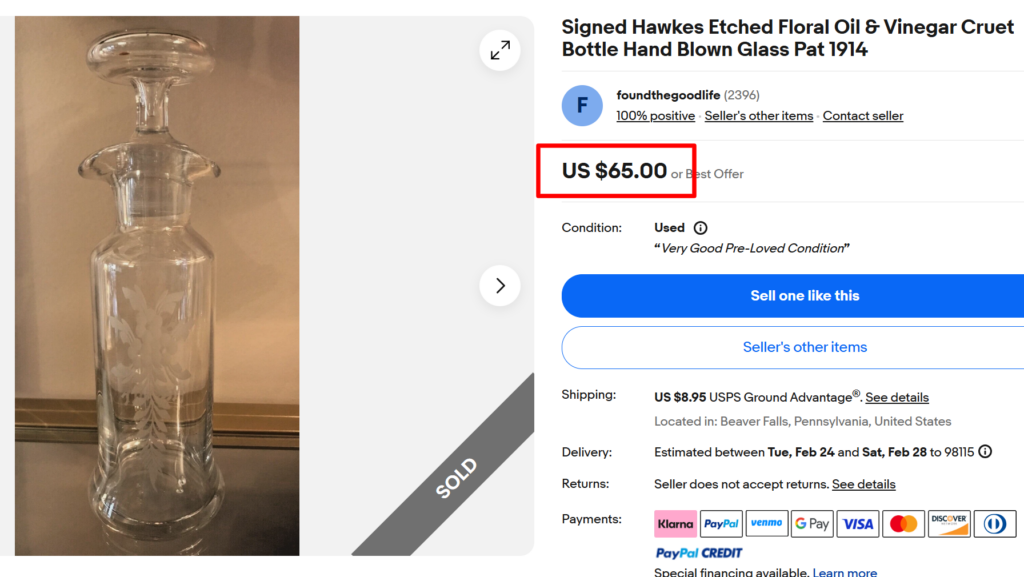Viewport: 1024px width, 577px height.
Task: Open delivery estimate info icon
Action: pos(985,452)
